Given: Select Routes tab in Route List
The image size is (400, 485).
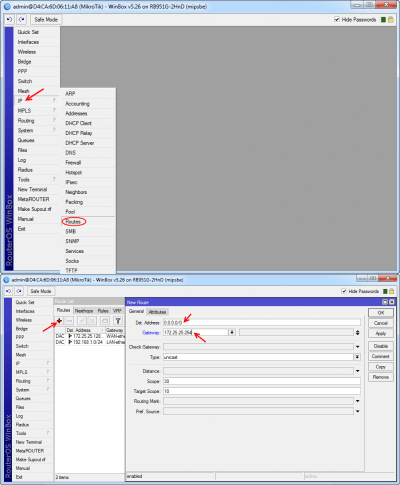Looking at the screenshot, I should (x=63, y=310).
